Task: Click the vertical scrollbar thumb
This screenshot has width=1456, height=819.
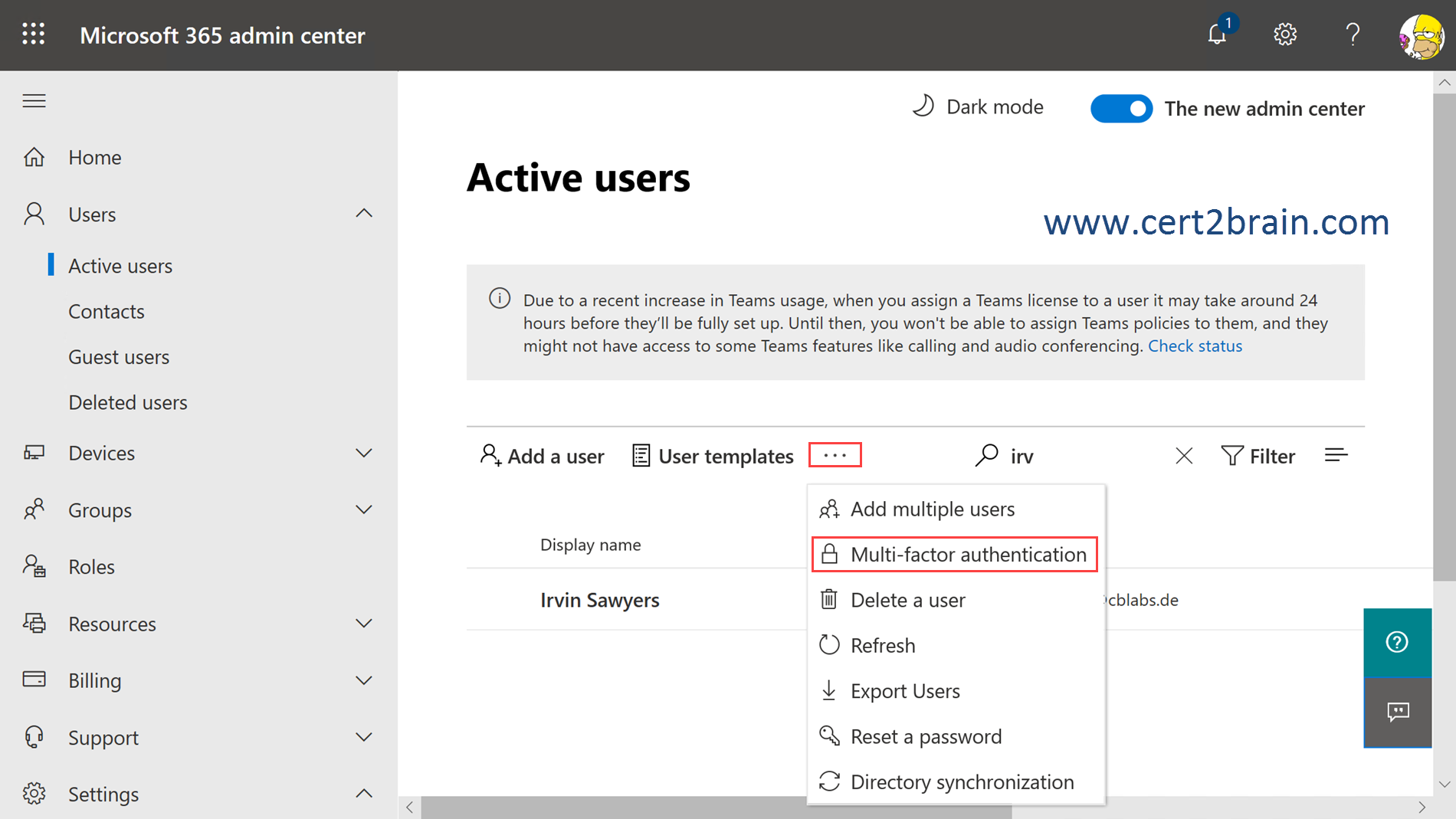Action: pyautogui.click(x=1444, y=337)
